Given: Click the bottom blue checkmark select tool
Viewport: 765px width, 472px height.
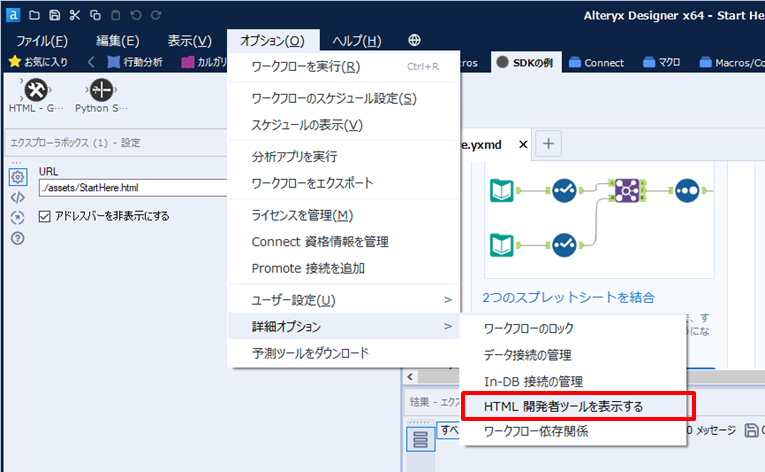Looking at the screenshot, I should click(x=564, y=245).
